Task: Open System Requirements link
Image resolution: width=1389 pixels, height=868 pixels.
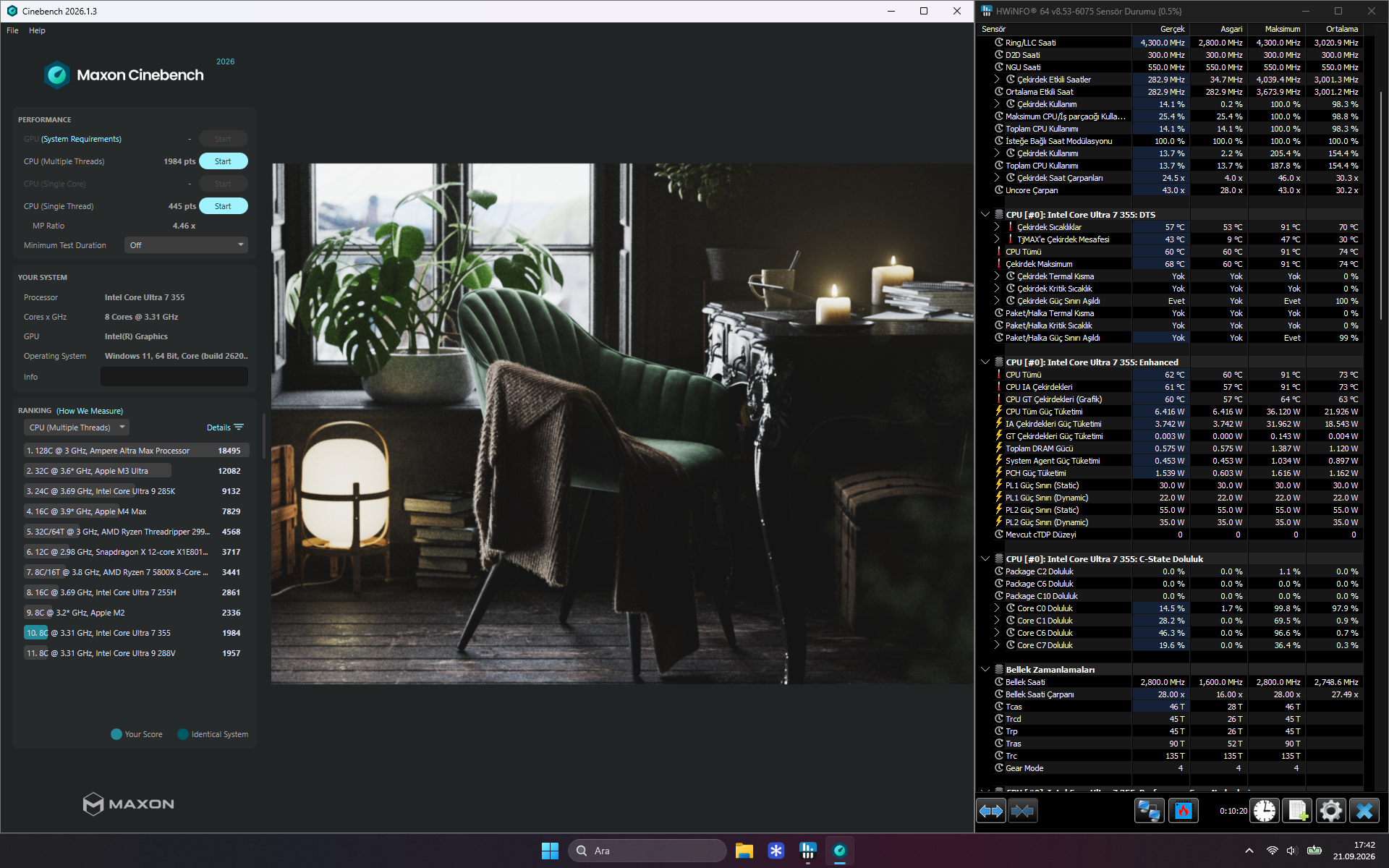Action: click(81, 139)
